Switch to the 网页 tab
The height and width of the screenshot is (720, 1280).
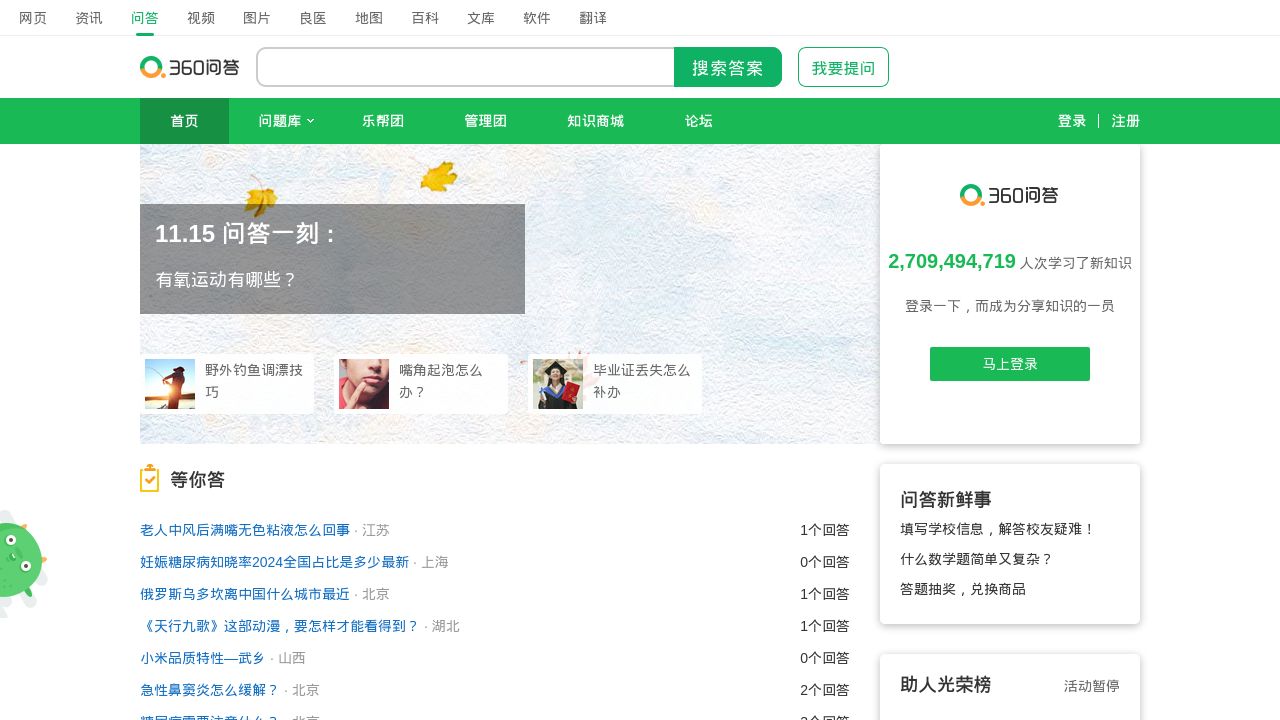click(x=33, y=18)
